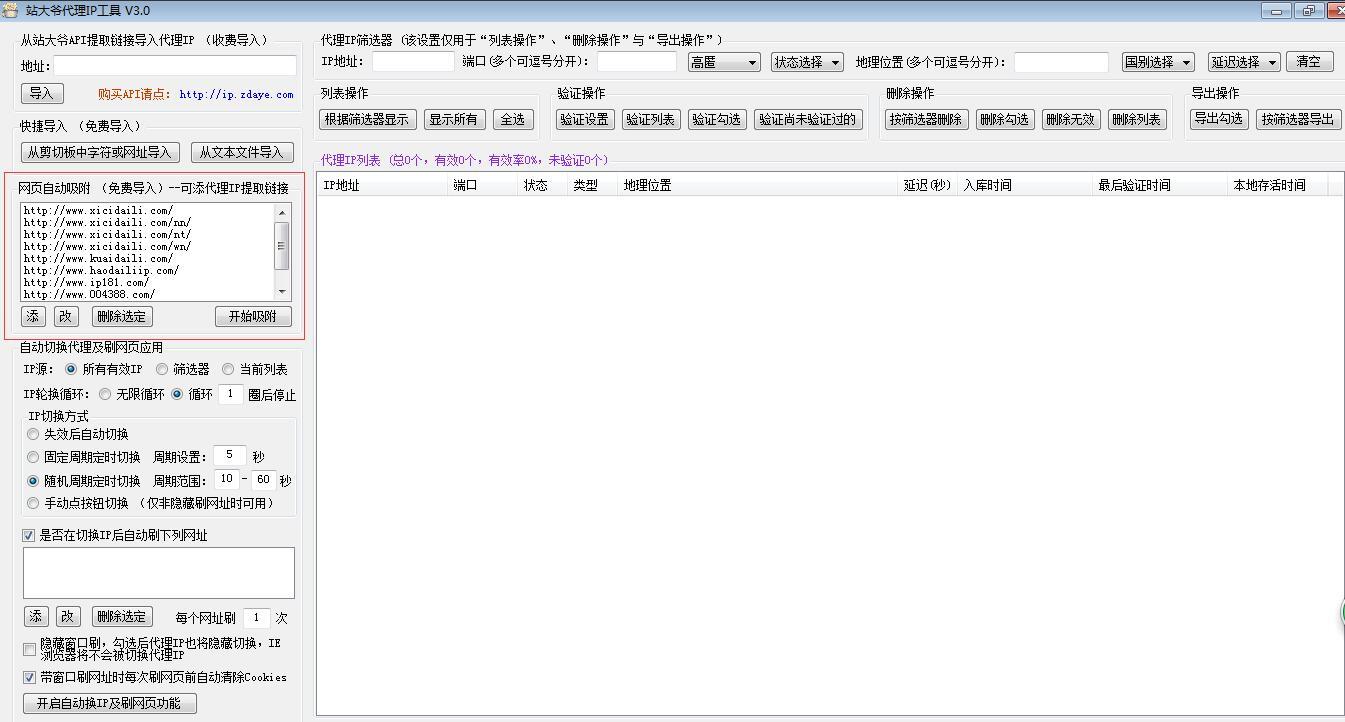The width and height of the screenshot is (1345, 722).
Task: Select http://www.haodailiip.com/ in the URL list
Action: pyautogui.click(x=101, y=271)
